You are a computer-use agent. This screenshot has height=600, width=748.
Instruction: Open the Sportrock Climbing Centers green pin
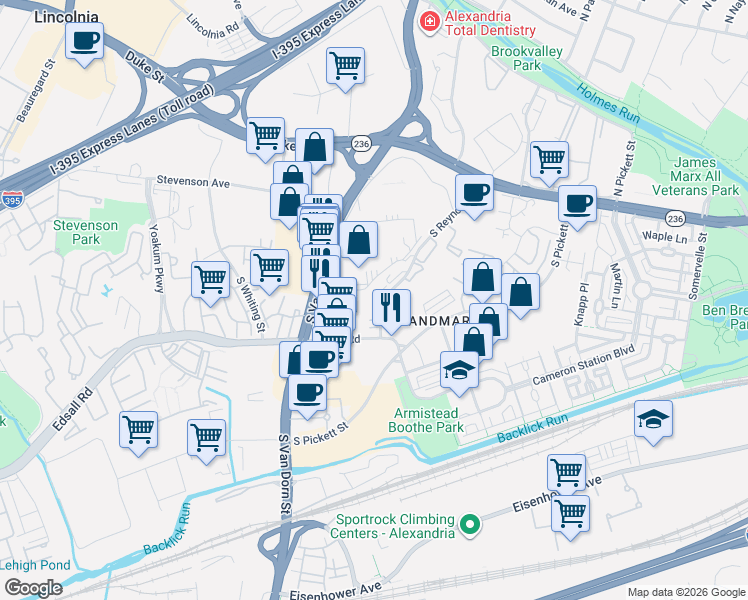[x=470, y=525]
